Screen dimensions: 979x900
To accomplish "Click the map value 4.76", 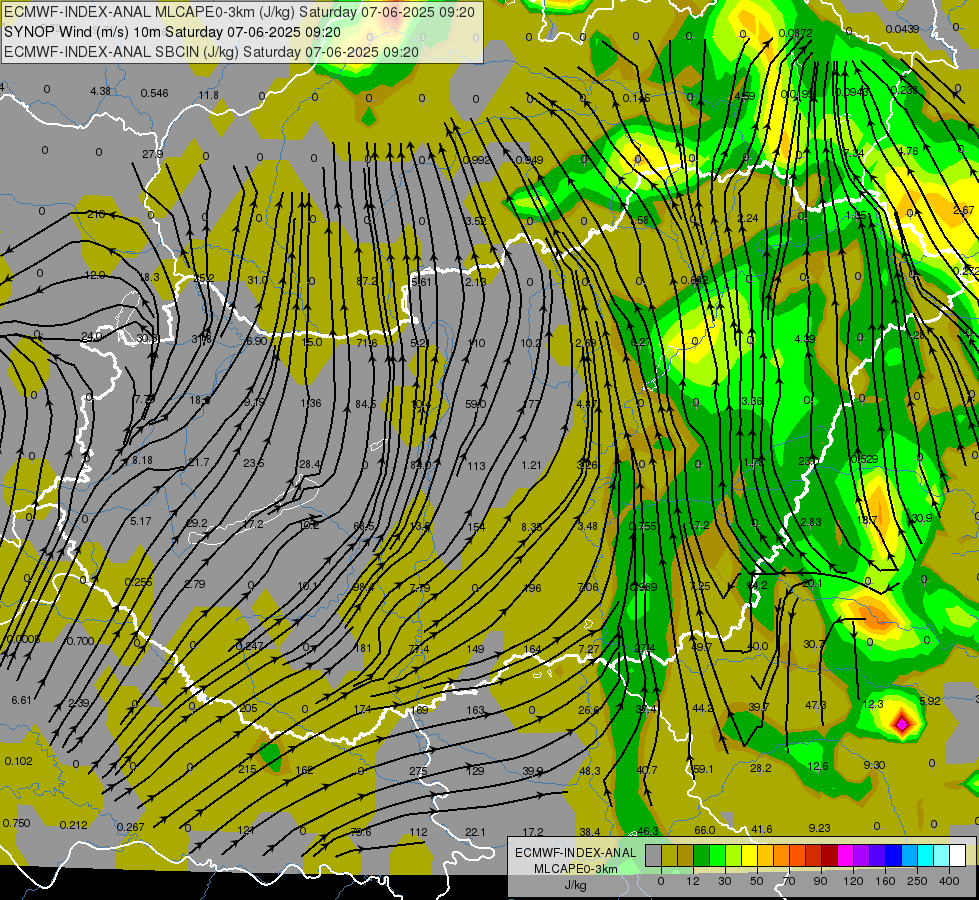I will 908,151.
